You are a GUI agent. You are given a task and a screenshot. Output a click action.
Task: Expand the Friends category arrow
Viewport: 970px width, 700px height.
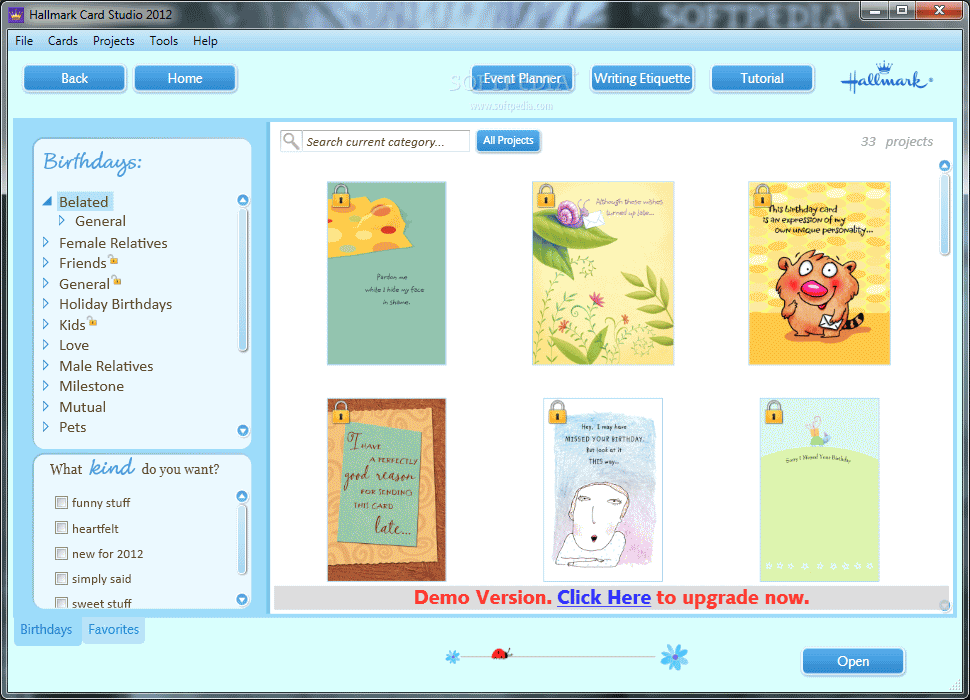pos(46,262)
